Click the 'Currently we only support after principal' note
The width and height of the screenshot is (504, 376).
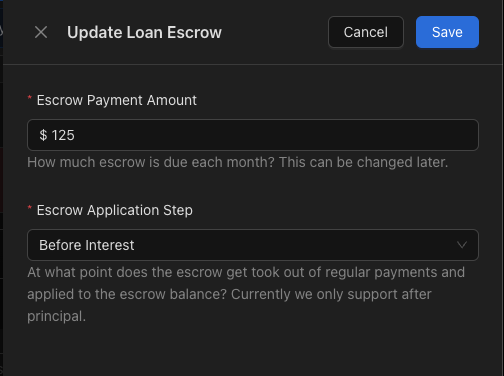coord(229,305)
